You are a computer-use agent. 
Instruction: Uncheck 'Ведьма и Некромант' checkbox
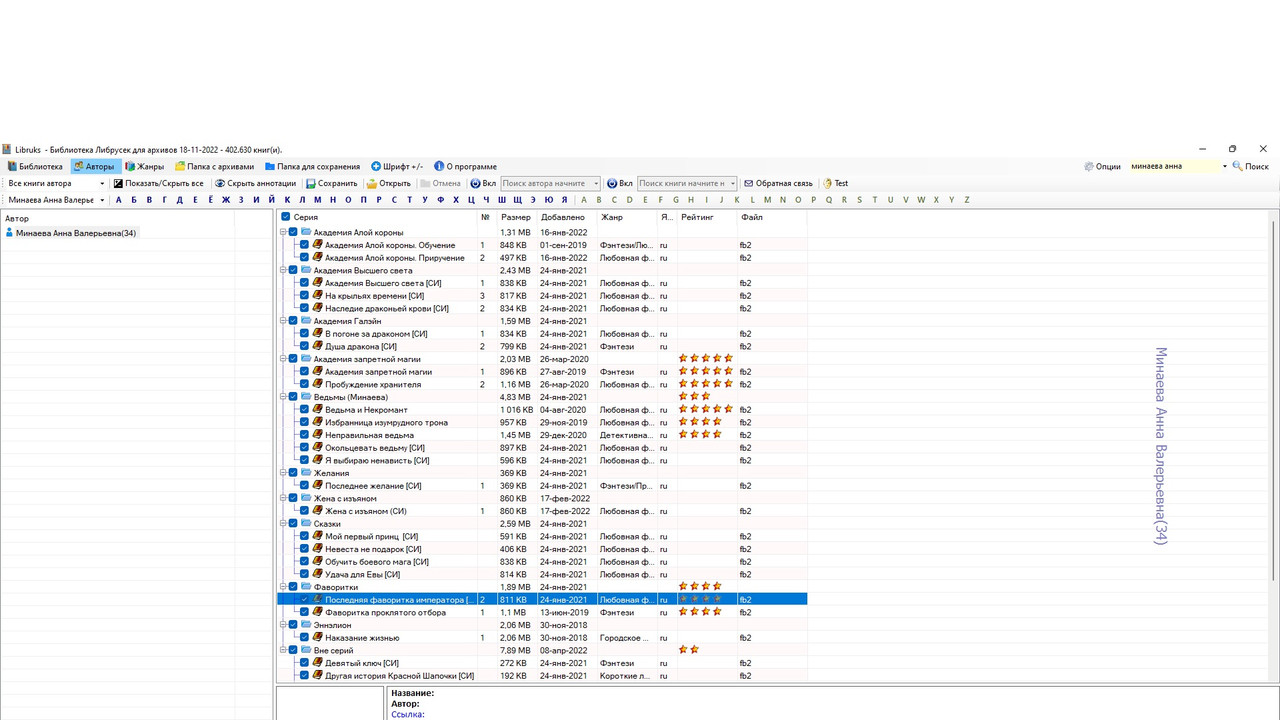[305, 410]
